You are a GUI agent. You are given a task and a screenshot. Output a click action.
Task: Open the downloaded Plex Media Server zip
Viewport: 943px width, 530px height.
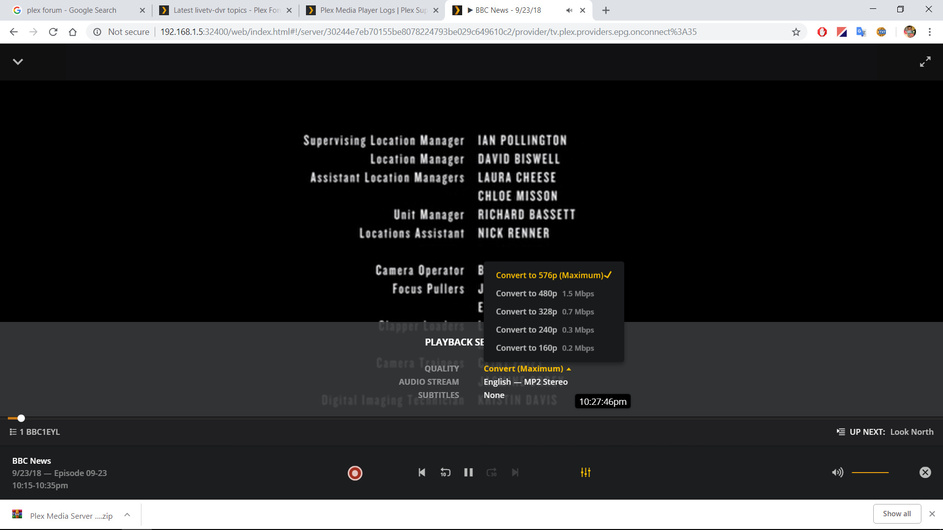coord(63,516)
